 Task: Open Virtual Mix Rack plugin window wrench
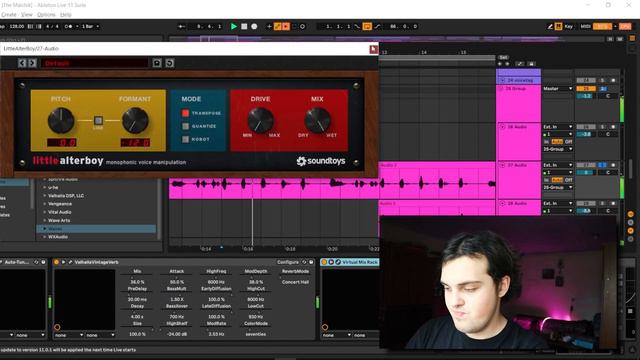tap(338, 262)
